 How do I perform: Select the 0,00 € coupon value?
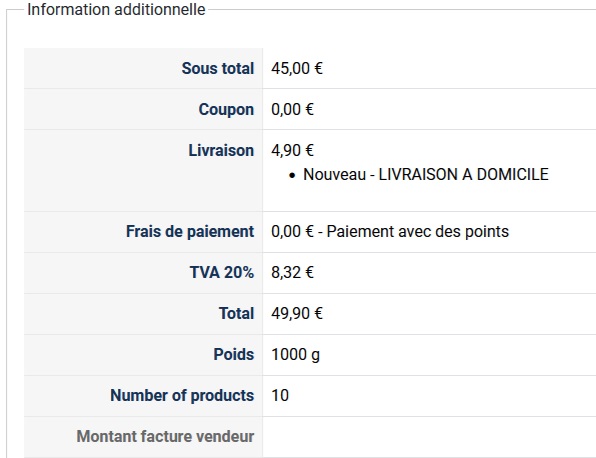click(x=292, y=109)
